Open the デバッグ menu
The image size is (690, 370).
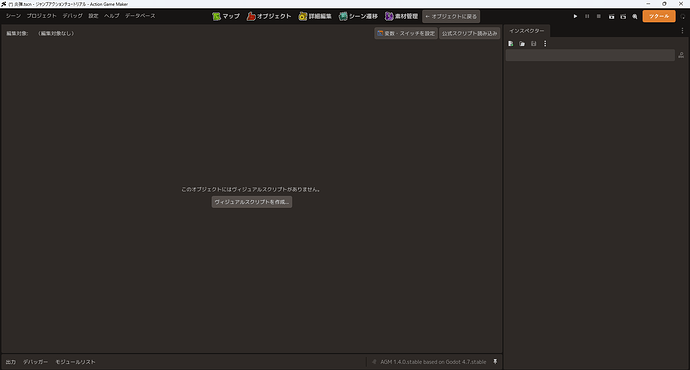(72, 16)
